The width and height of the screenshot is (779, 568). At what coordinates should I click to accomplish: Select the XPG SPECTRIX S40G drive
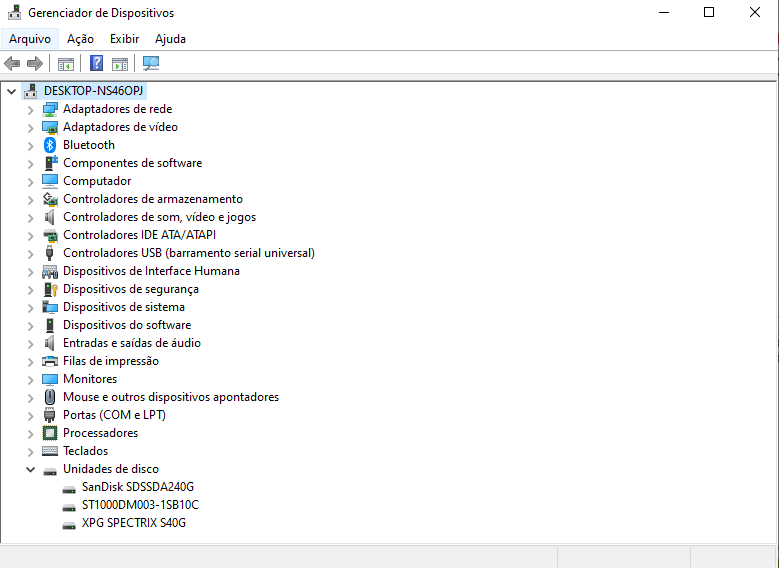click(x=134, y=523)
